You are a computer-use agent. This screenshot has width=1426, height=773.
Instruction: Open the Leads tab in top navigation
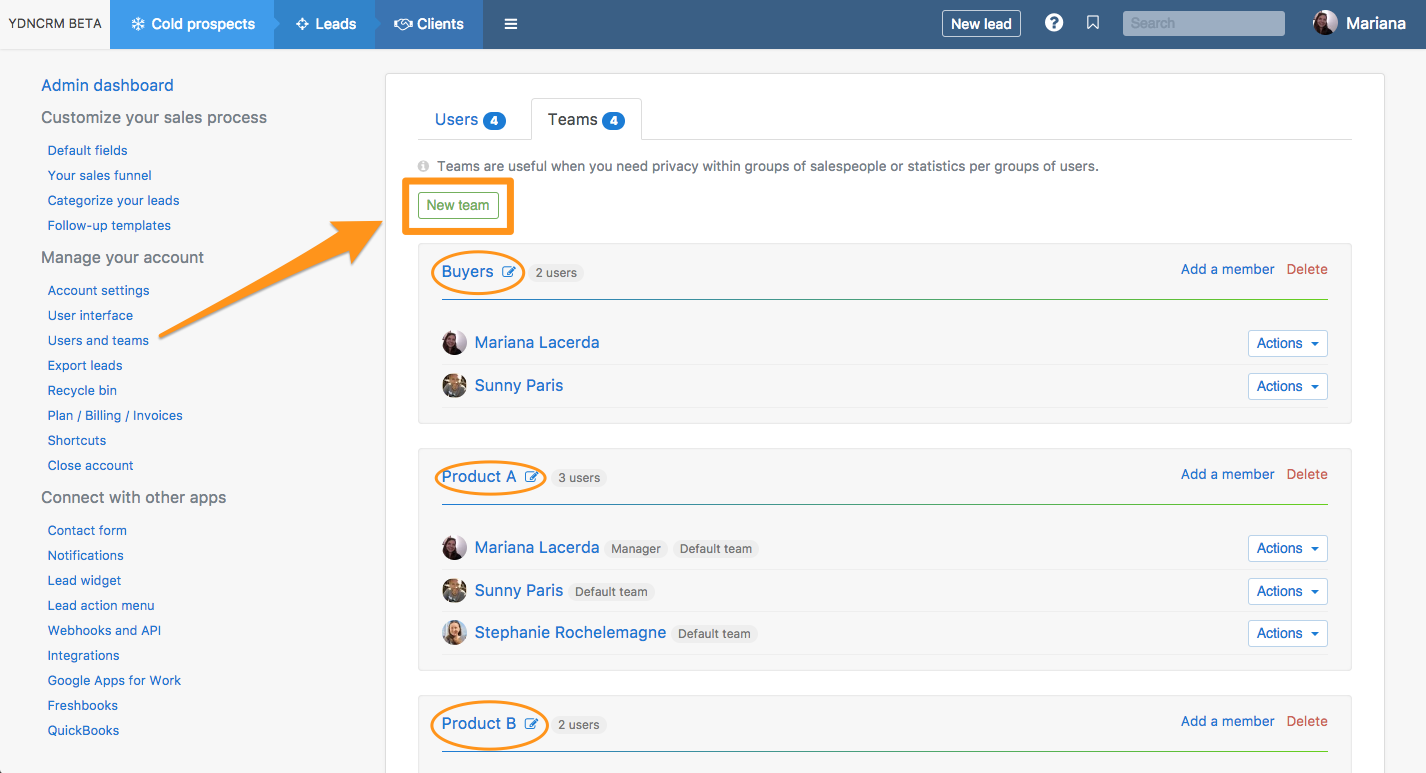click(x=326, y=24)
